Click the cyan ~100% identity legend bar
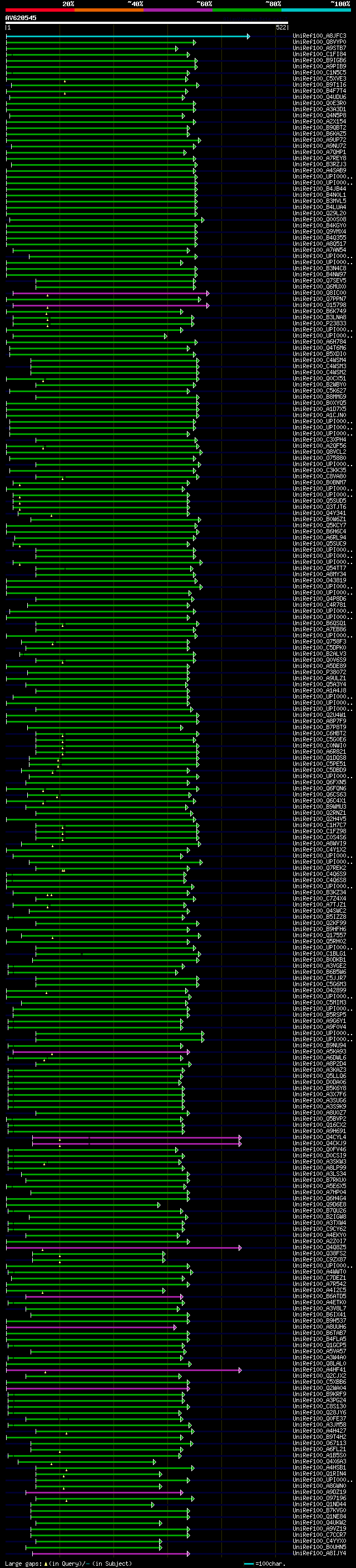The width and height of the screenshot is (356, 1568). 316,10
